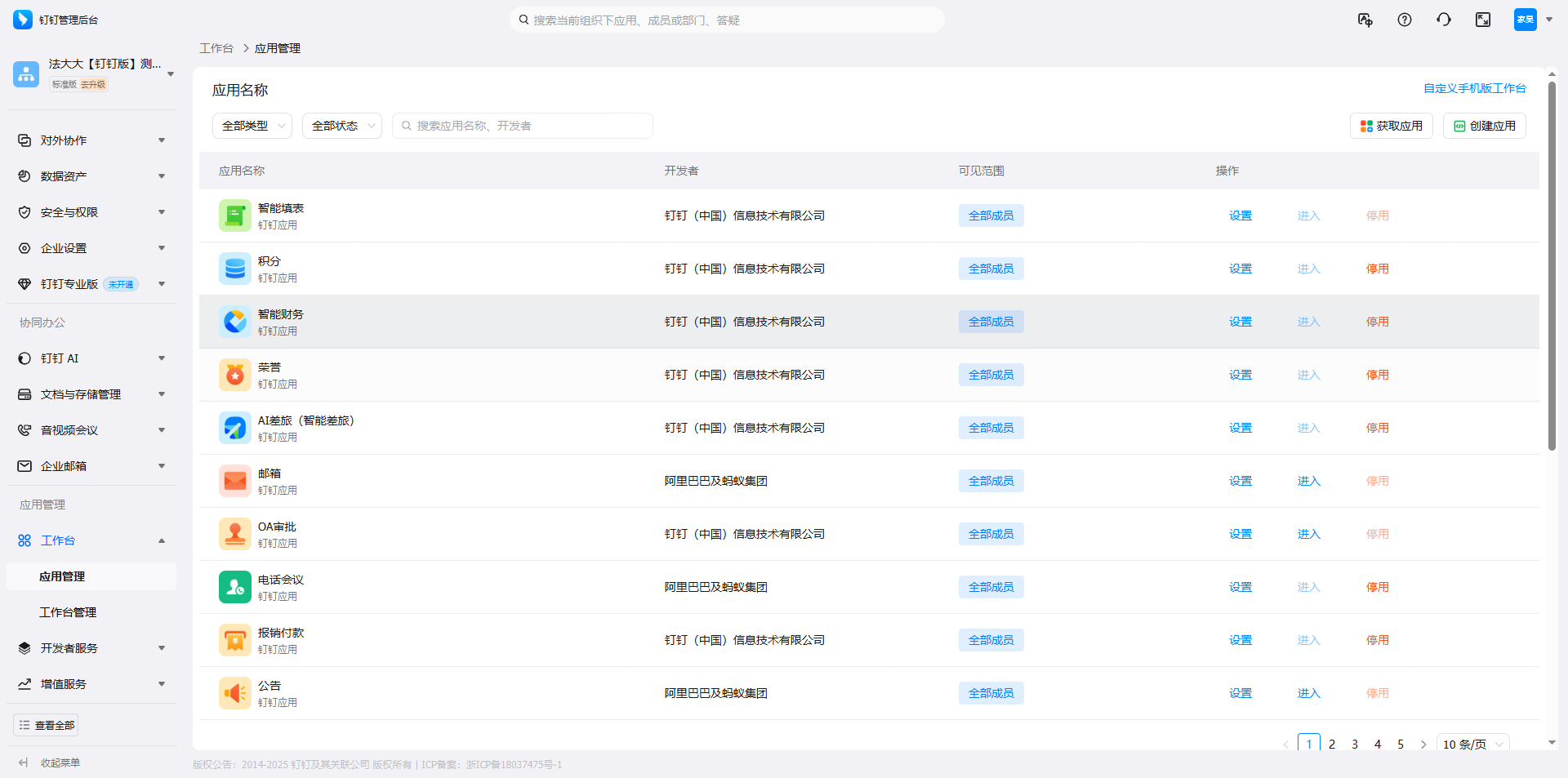Click the 数据资产 sidebar icon
The width and height of the screenshot is (1568, 778).
(x=24, y=176)
